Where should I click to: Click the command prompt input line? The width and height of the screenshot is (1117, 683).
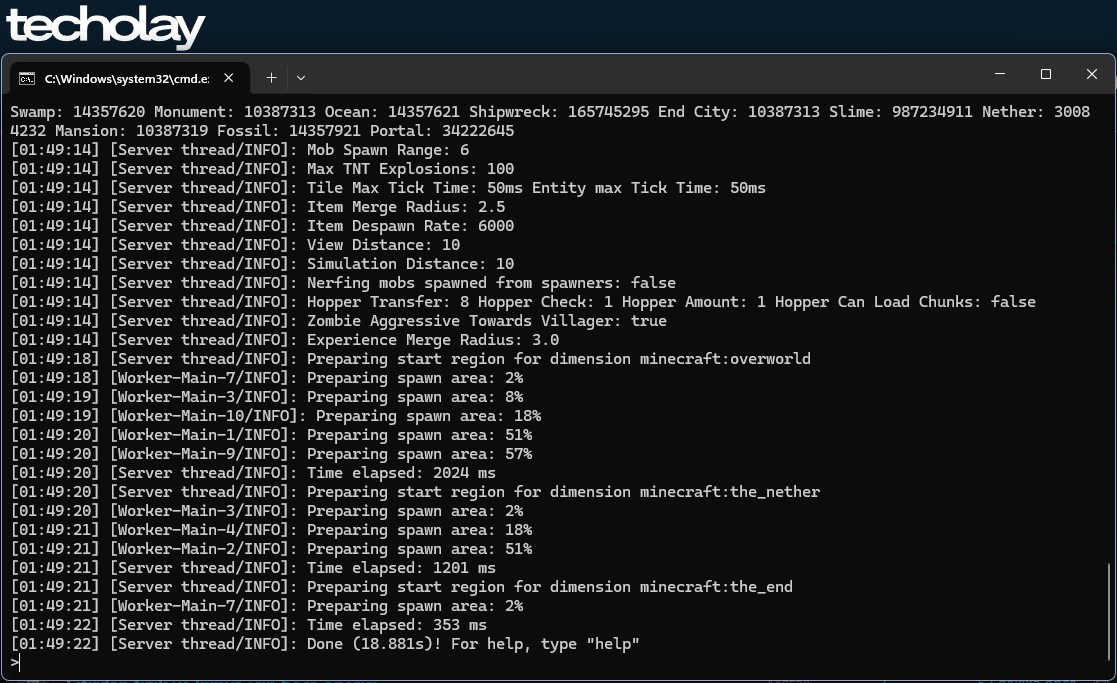[557, 663]
